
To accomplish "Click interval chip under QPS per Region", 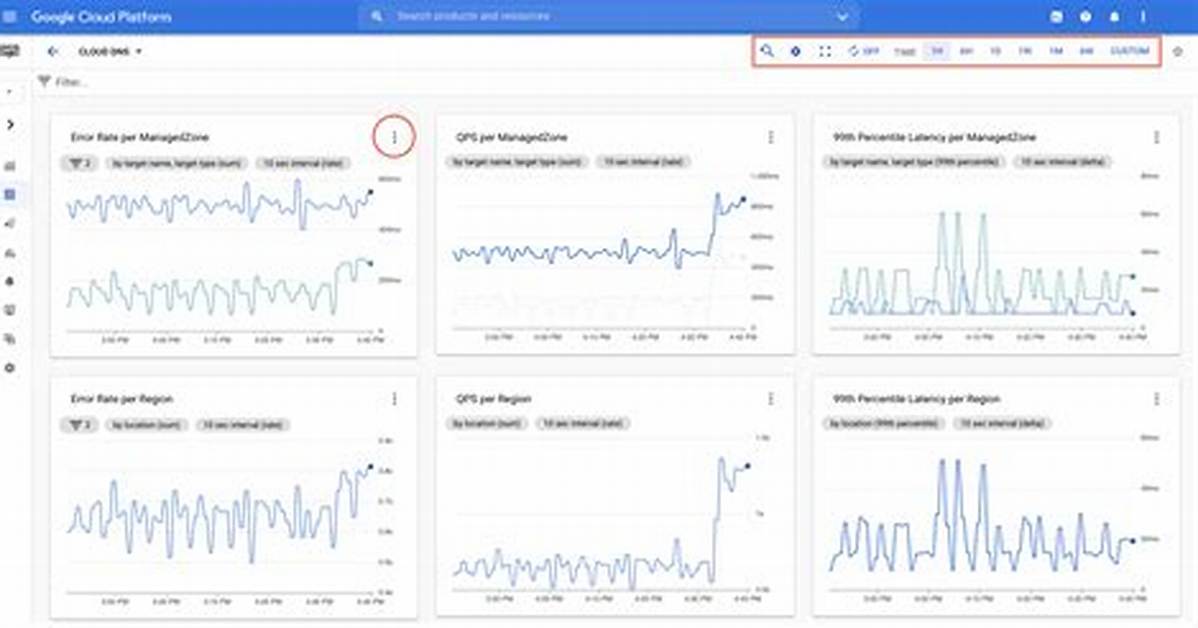I will point(582,423).
